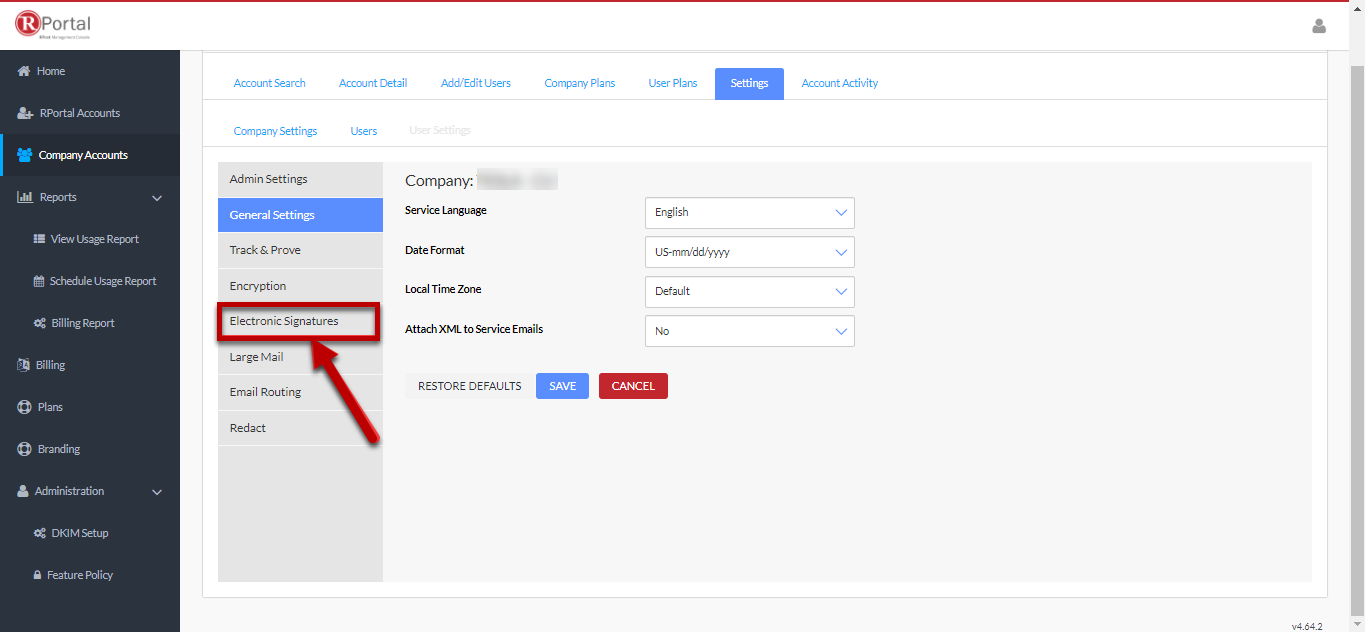Open the User Plans tab
Screen dimensions: 1365x632
coord(673,83)
